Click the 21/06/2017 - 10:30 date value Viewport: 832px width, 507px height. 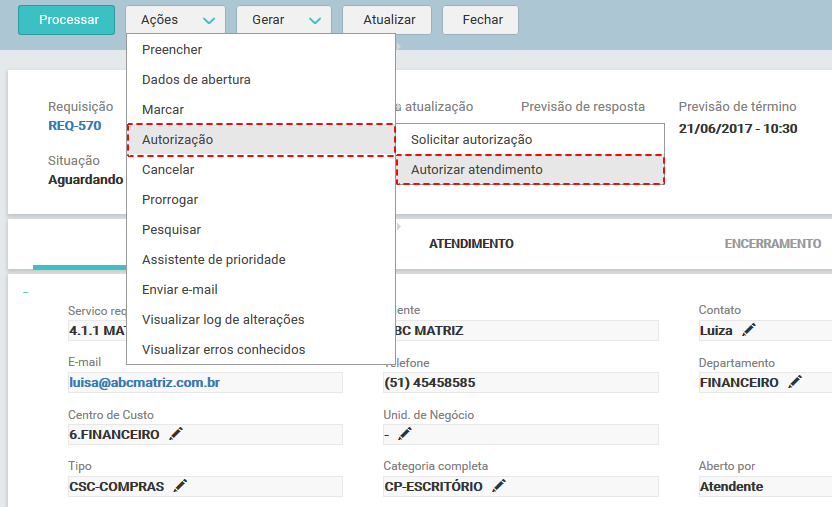click(738, 128)
